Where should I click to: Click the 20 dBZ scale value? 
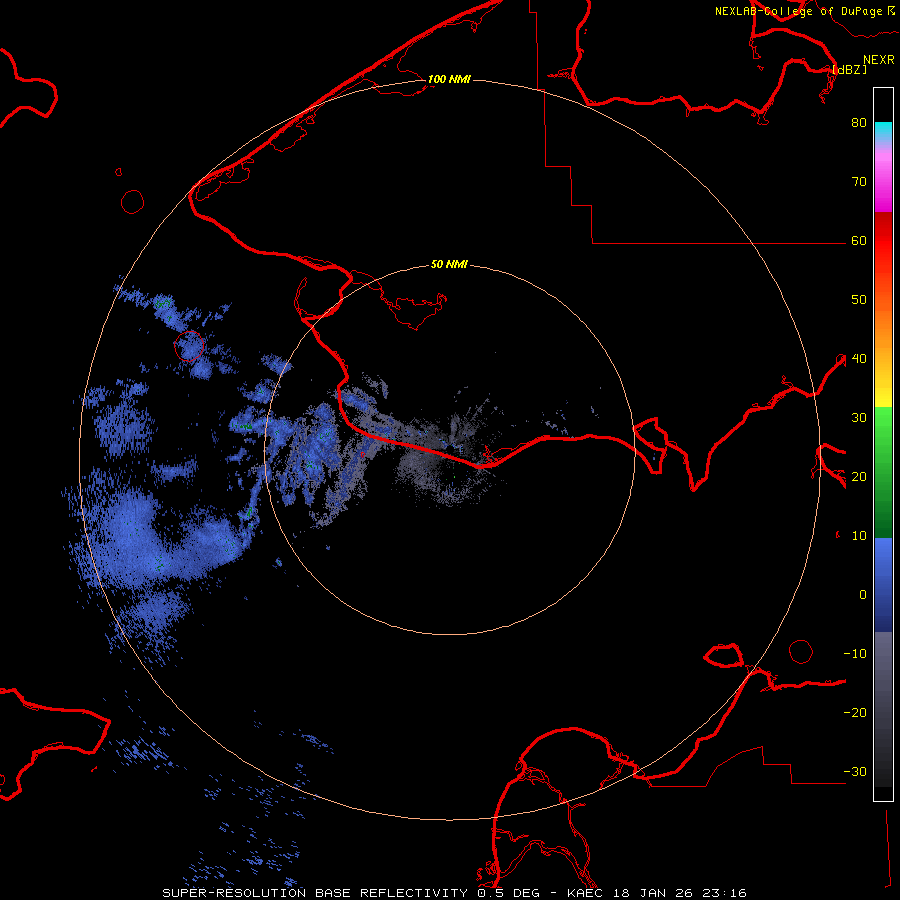click(859, 477)
